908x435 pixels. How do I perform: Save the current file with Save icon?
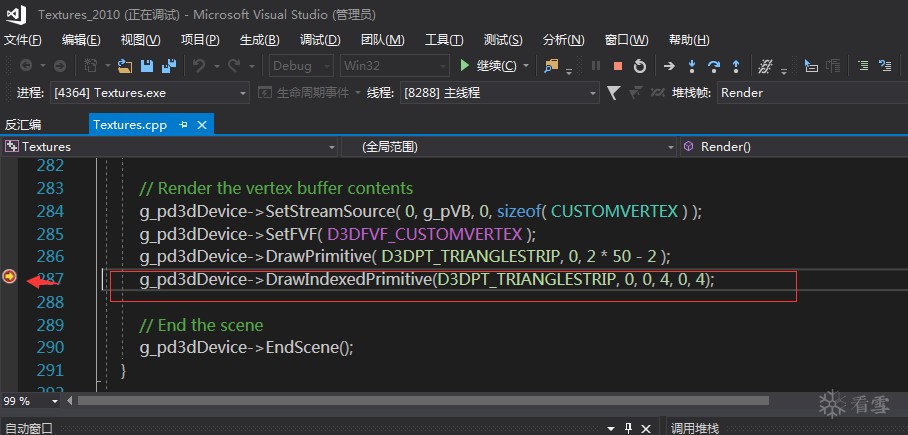click(x=147, y=66)
